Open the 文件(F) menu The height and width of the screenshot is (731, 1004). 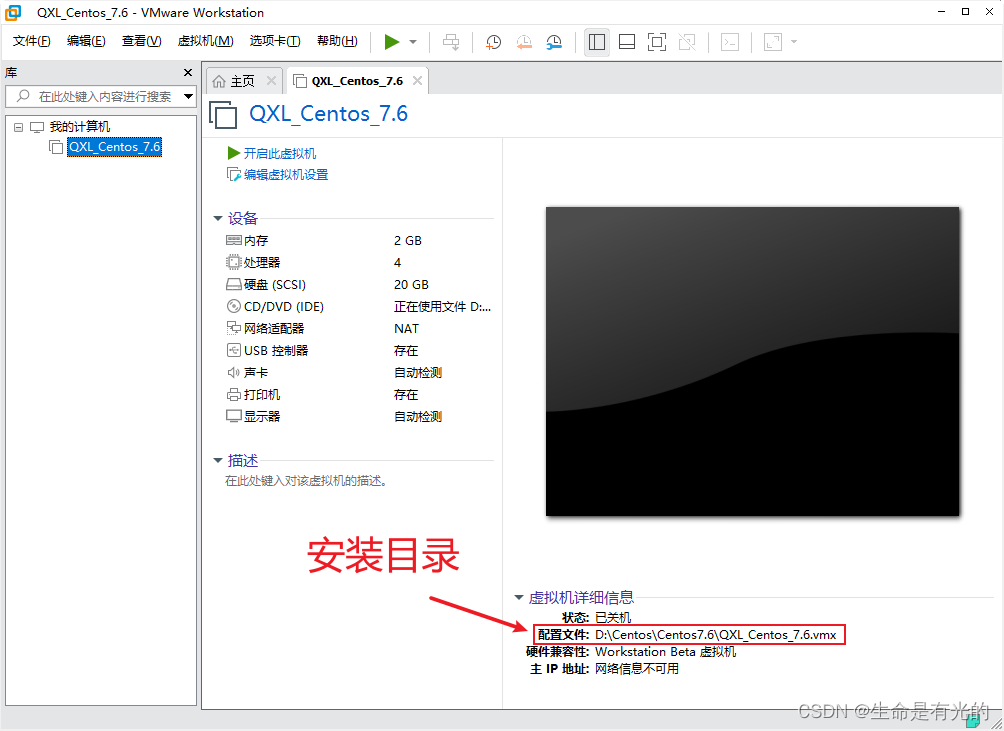(x=31, y=41)
